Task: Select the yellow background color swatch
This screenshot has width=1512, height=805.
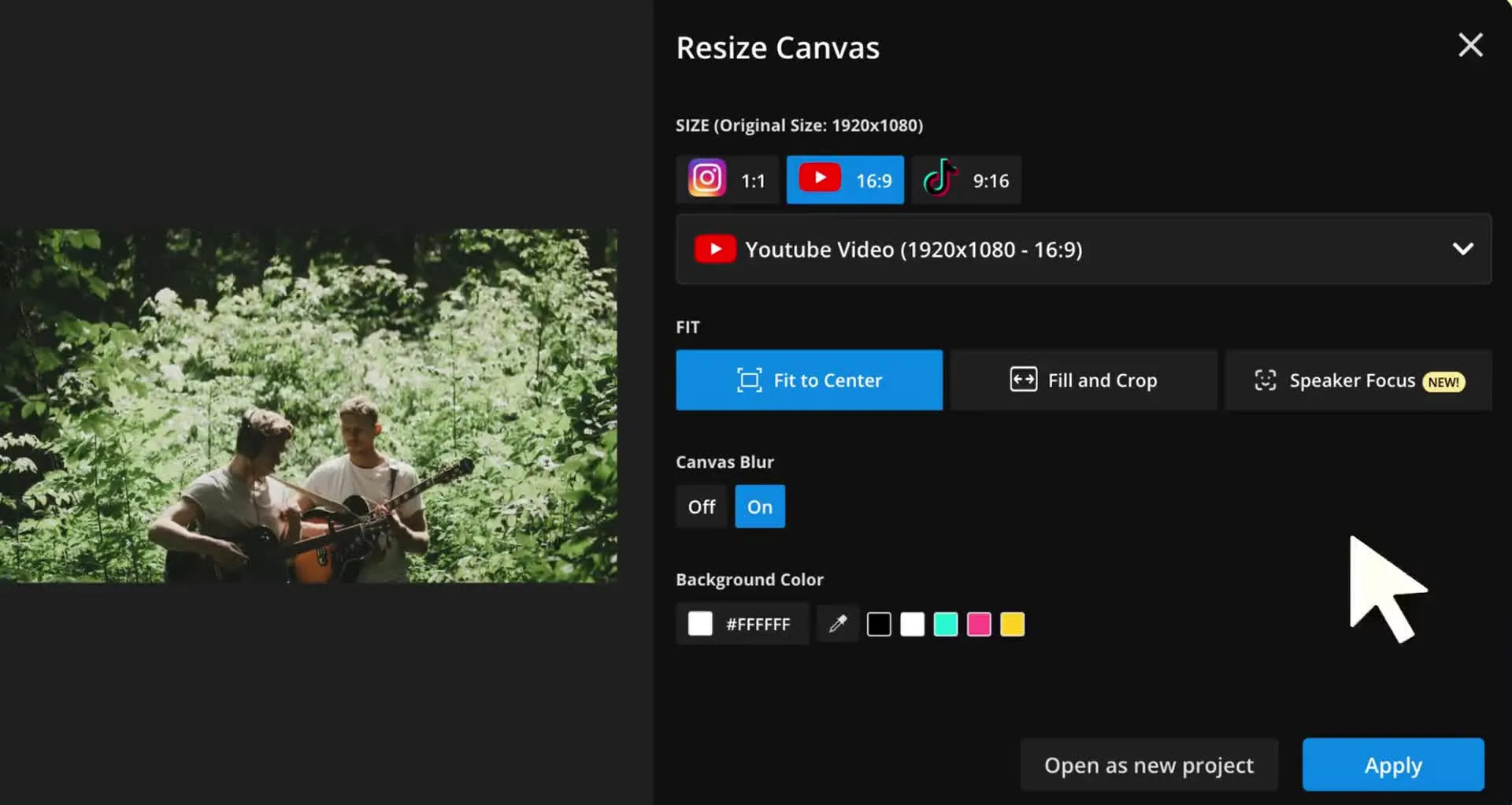Action: click(1013, 625)
